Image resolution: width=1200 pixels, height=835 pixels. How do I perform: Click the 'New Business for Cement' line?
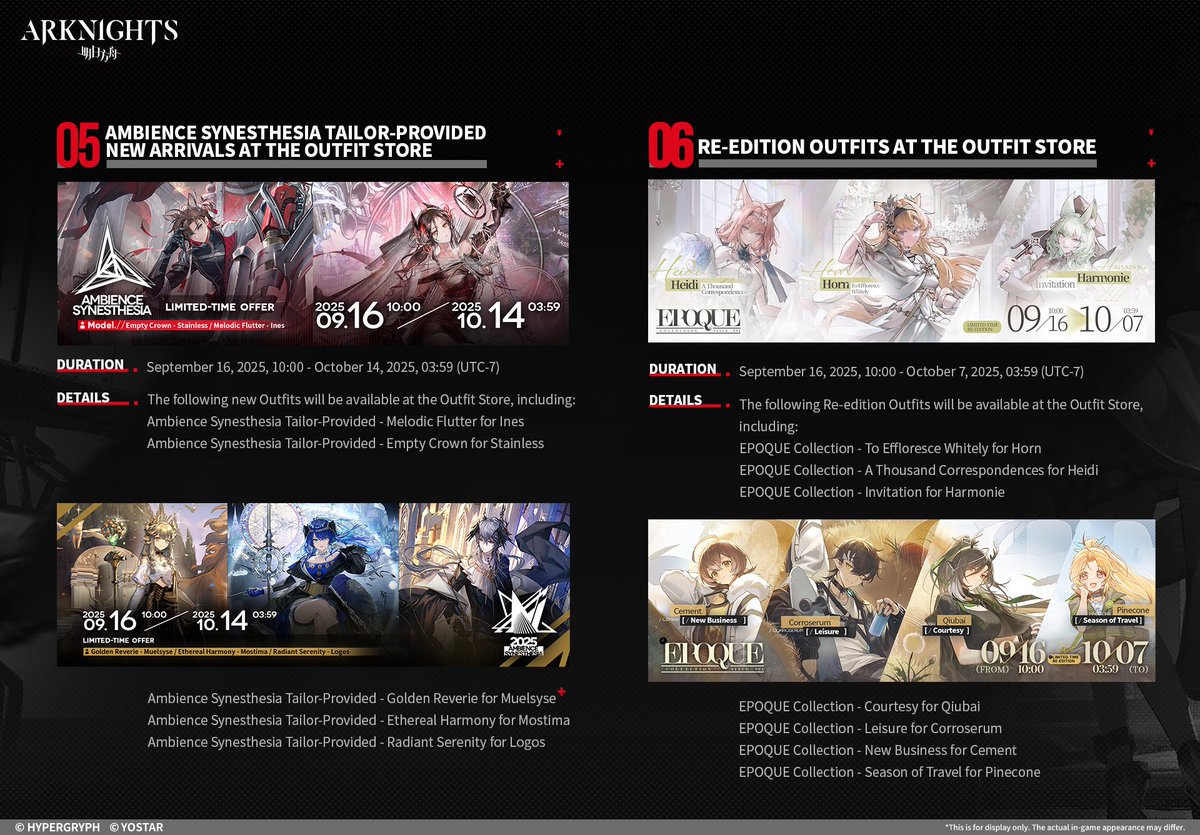pos(878,750)
